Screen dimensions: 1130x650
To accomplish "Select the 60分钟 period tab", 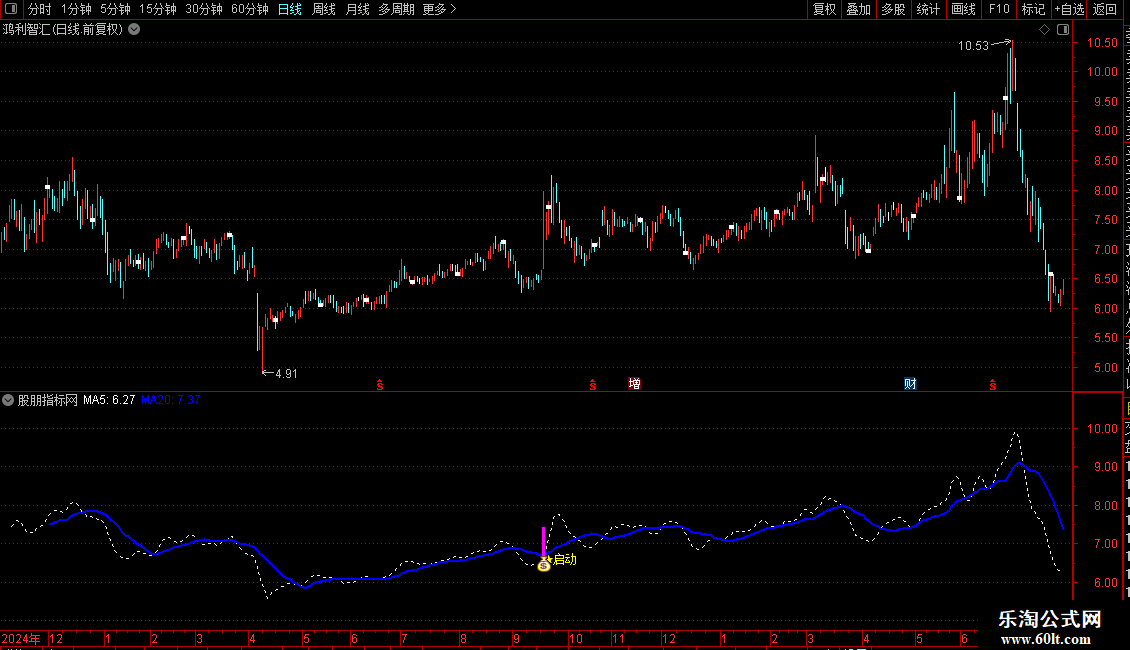I will [x=250, y=9].
